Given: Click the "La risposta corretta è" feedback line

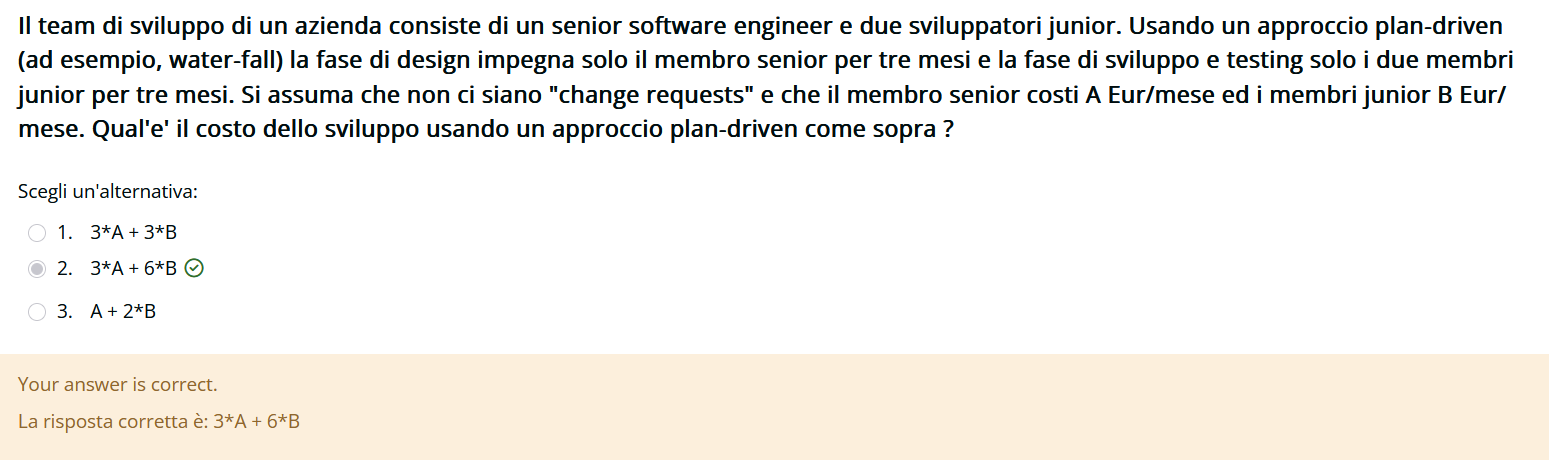Looking at the screenshot, I should [159, 422].
